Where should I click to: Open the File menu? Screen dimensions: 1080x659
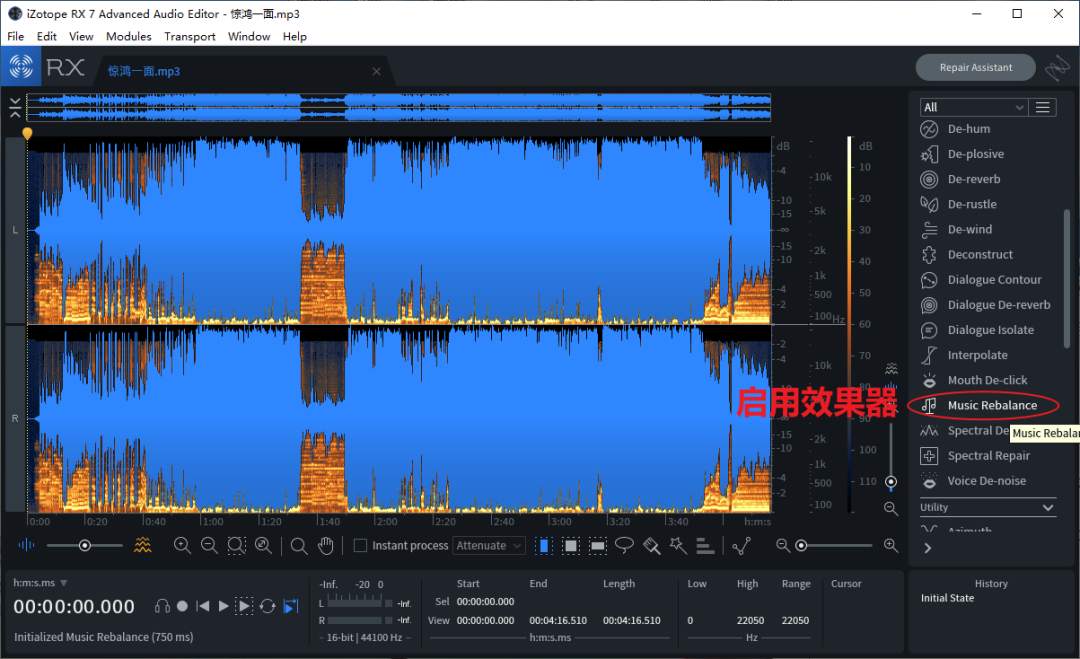(15, 36)
